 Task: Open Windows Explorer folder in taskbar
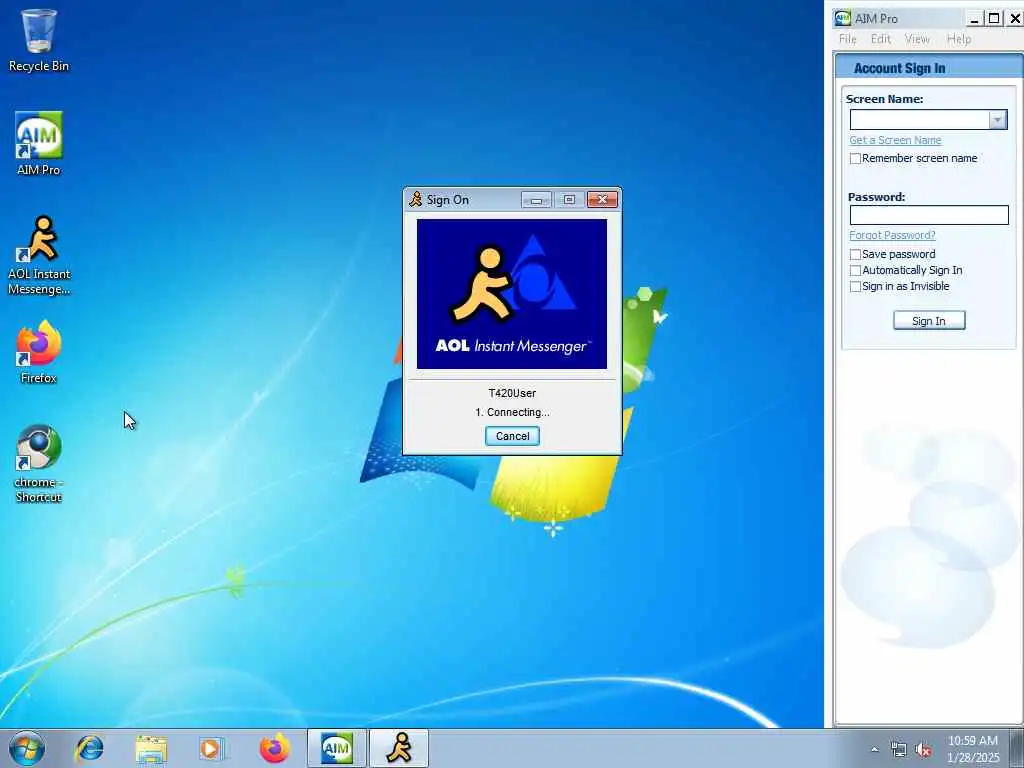(x=152, y=748)
